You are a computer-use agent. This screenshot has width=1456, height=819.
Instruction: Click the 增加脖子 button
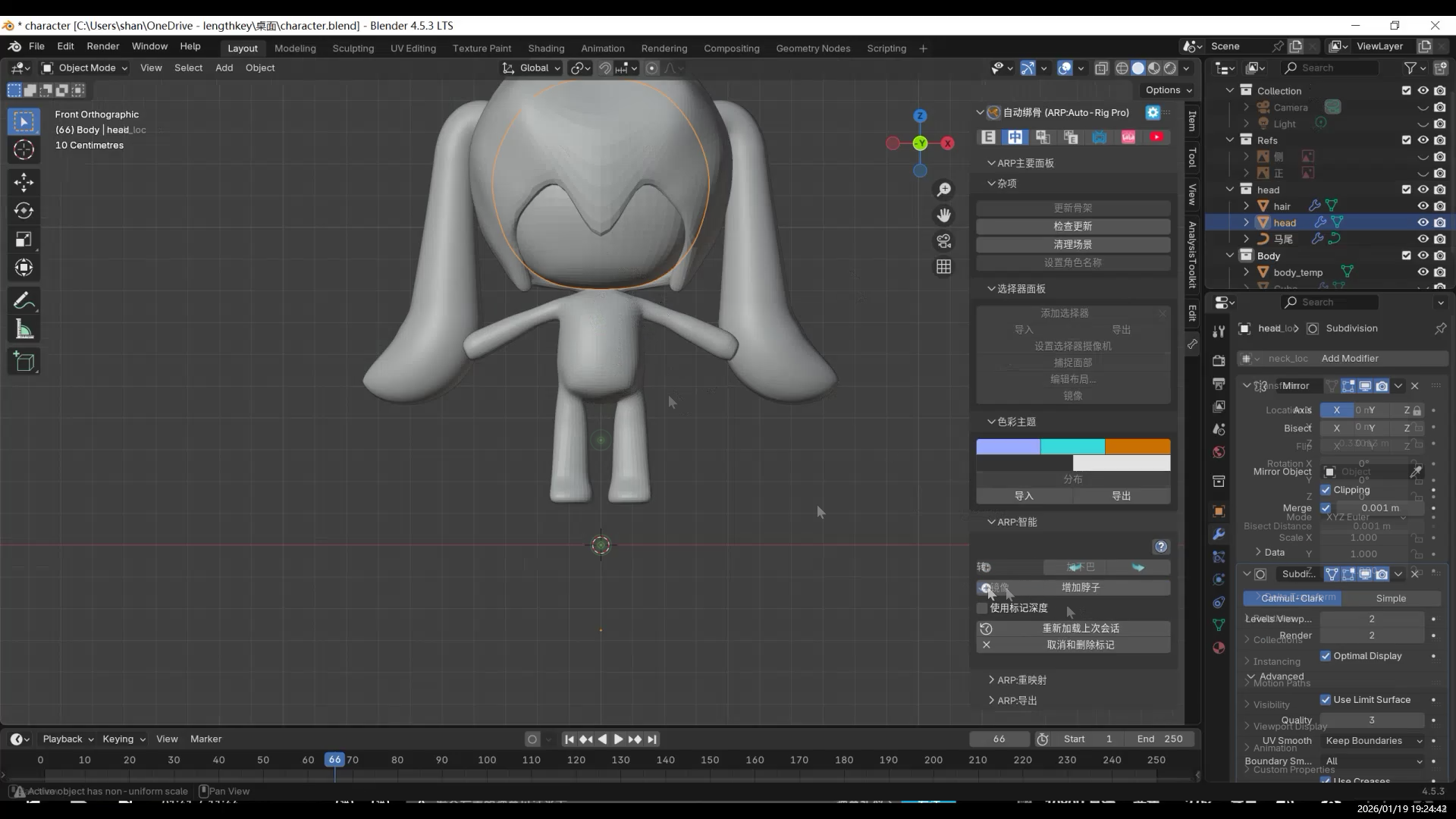(1080, 588)
